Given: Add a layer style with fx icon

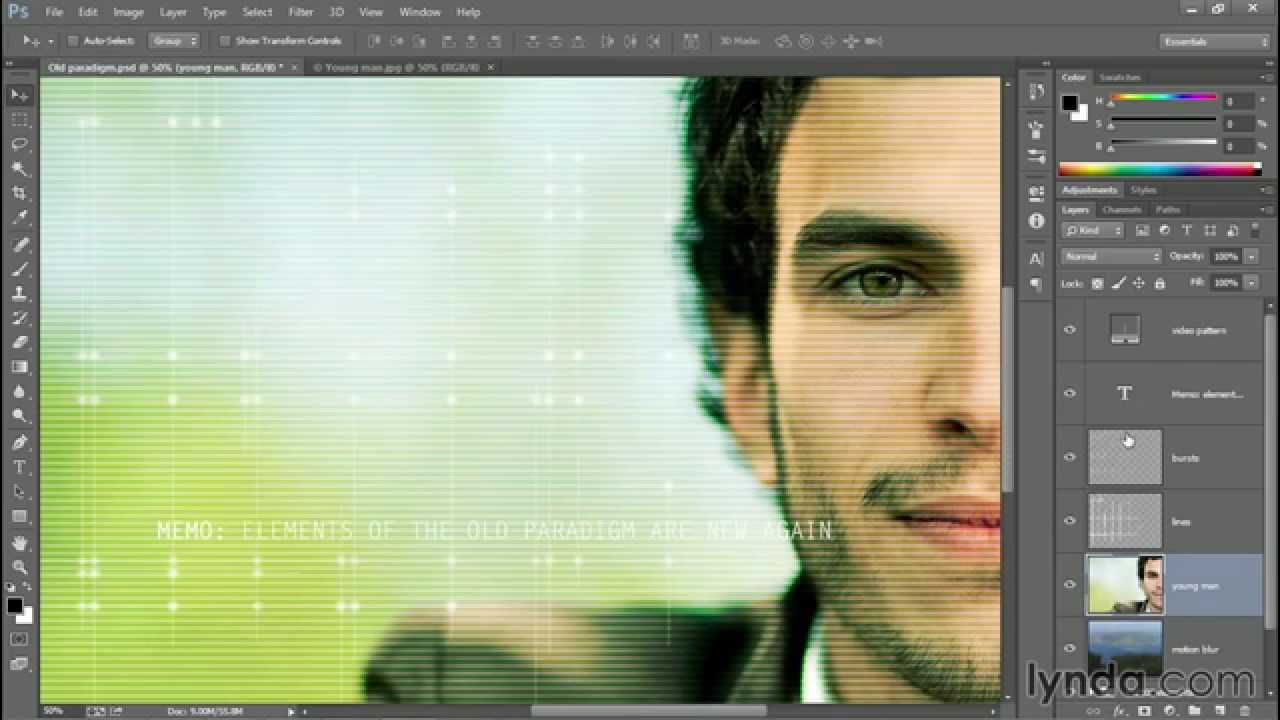Looking at the screenshot, I should click(x=1120, y=711).
